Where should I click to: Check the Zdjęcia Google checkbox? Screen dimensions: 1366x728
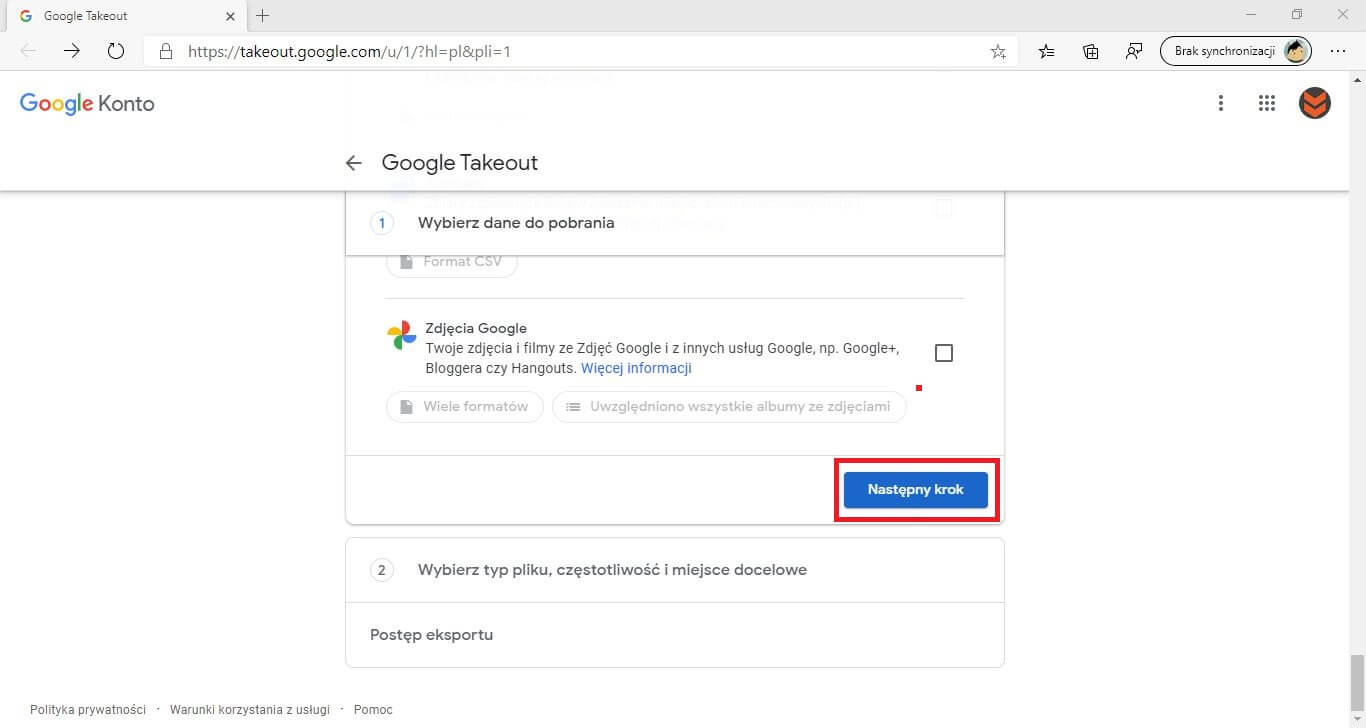pos(943,353)
